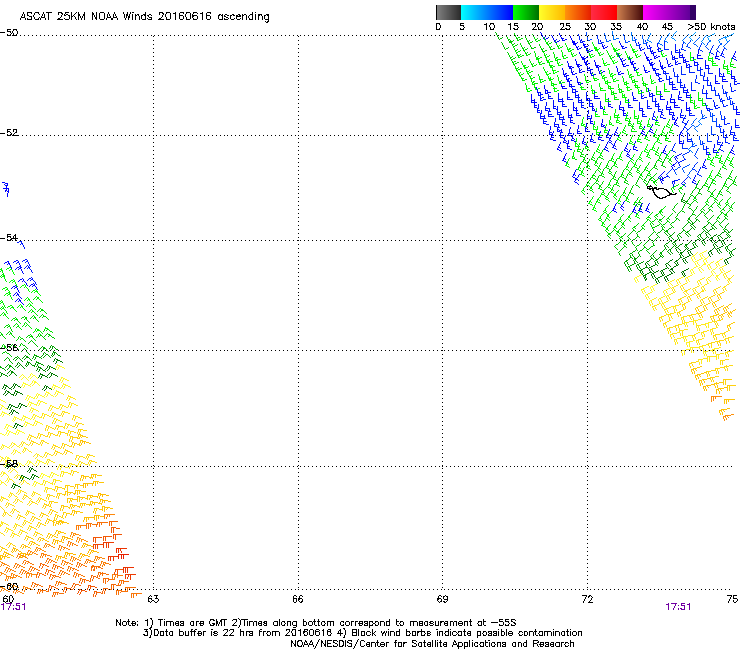Click the dark purple 45-50 legend segment
740x650 pixels.
click(x=682, y=12)
